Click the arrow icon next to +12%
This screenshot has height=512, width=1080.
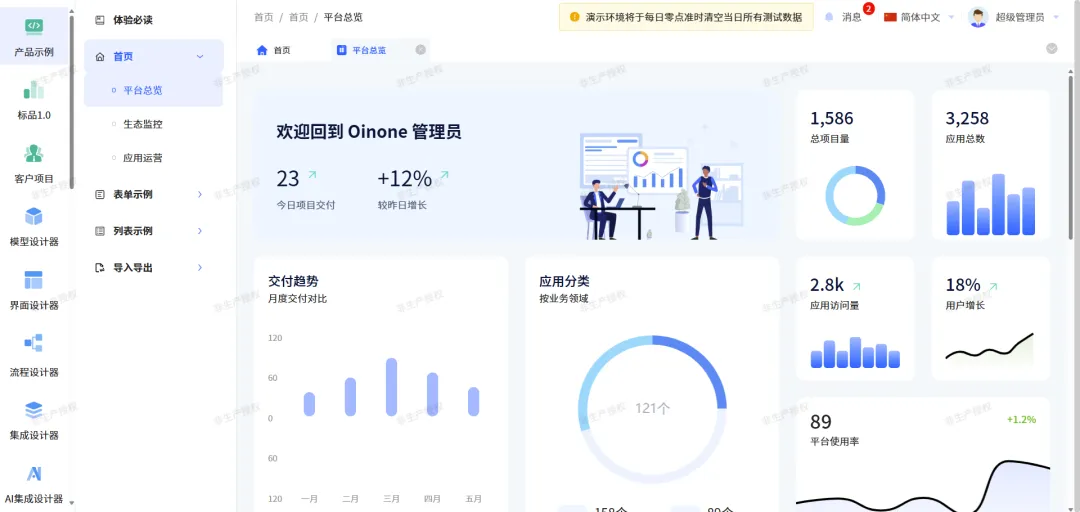[444, 176]
